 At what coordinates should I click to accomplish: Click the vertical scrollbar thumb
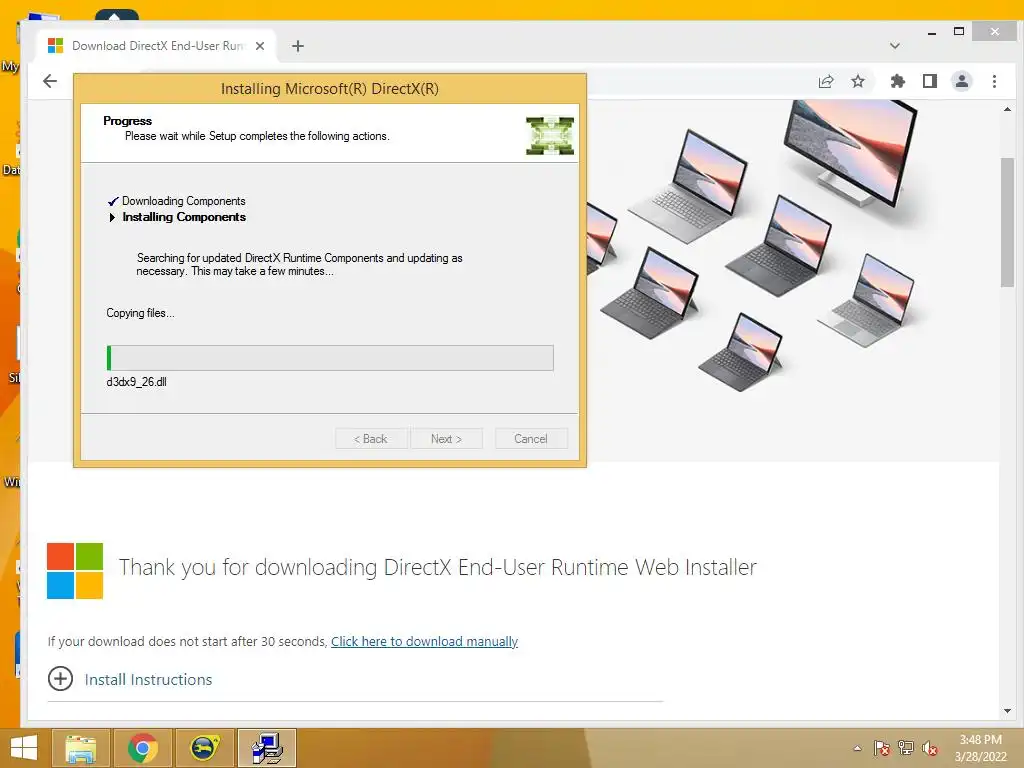pyautogui.click(x=1007, y=222)
